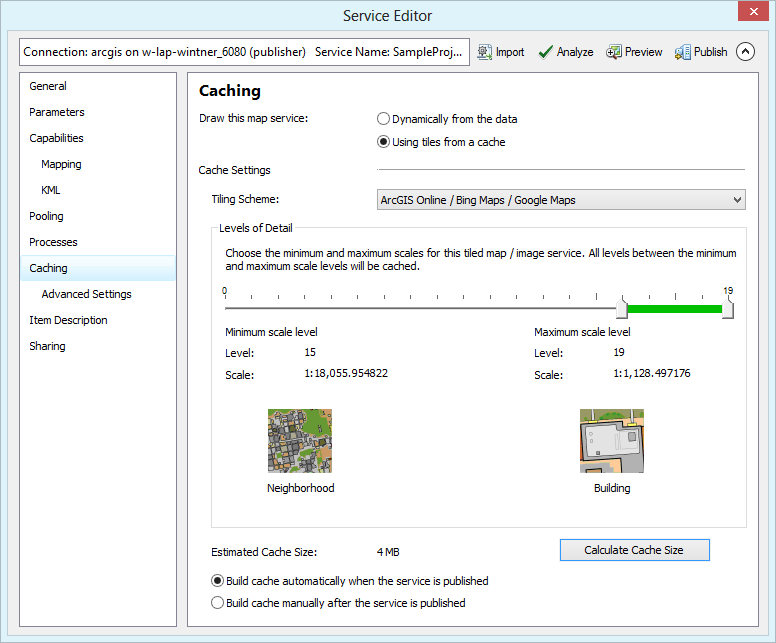Click the Neighborhood scale thumbnail
Image resolution: width=776 pixels, height=643 pixels.
(300, 441)
